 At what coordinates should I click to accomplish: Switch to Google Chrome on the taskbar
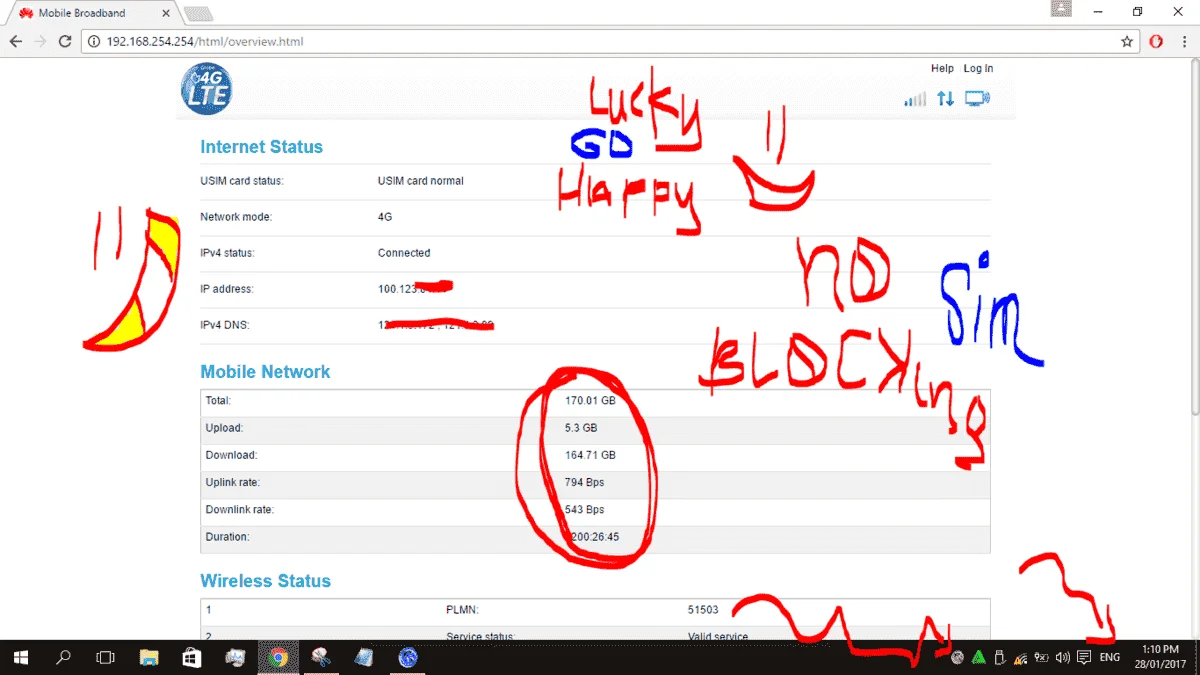click(x=279, y=657)
